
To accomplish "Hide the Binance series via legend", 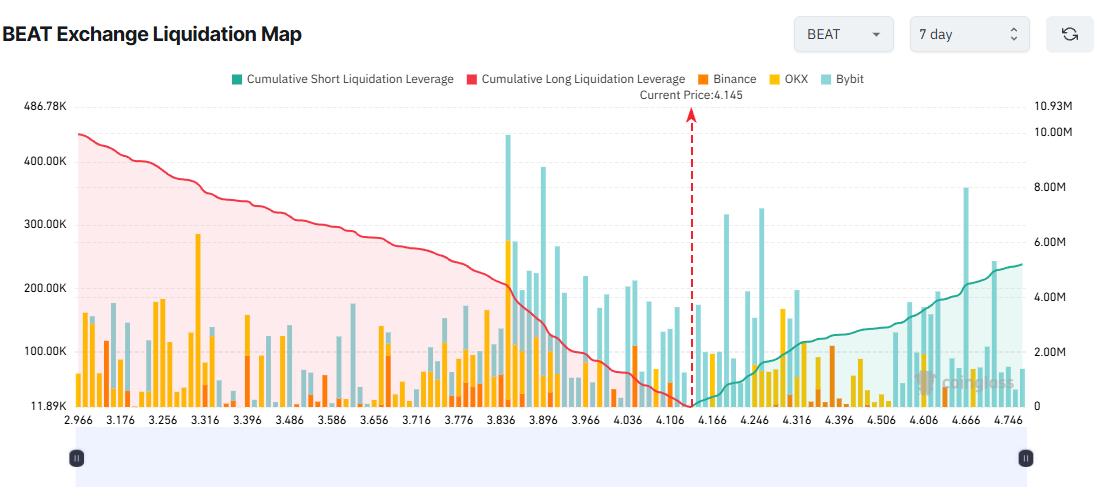I will [734, 79].
